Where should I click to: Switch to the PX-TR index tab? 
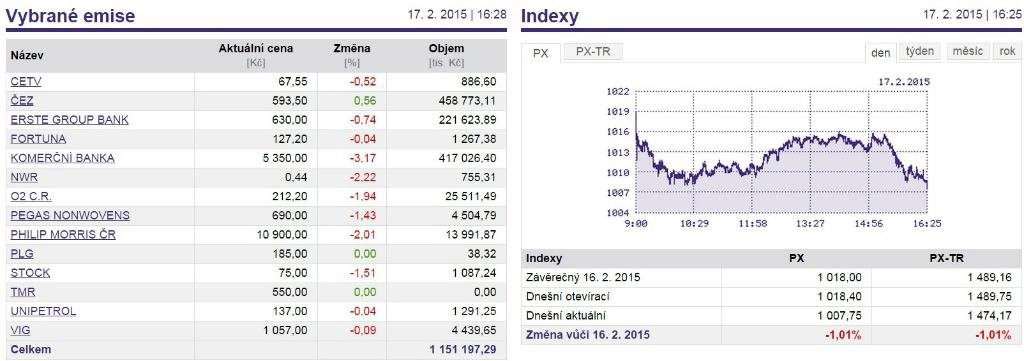(593, 52)
